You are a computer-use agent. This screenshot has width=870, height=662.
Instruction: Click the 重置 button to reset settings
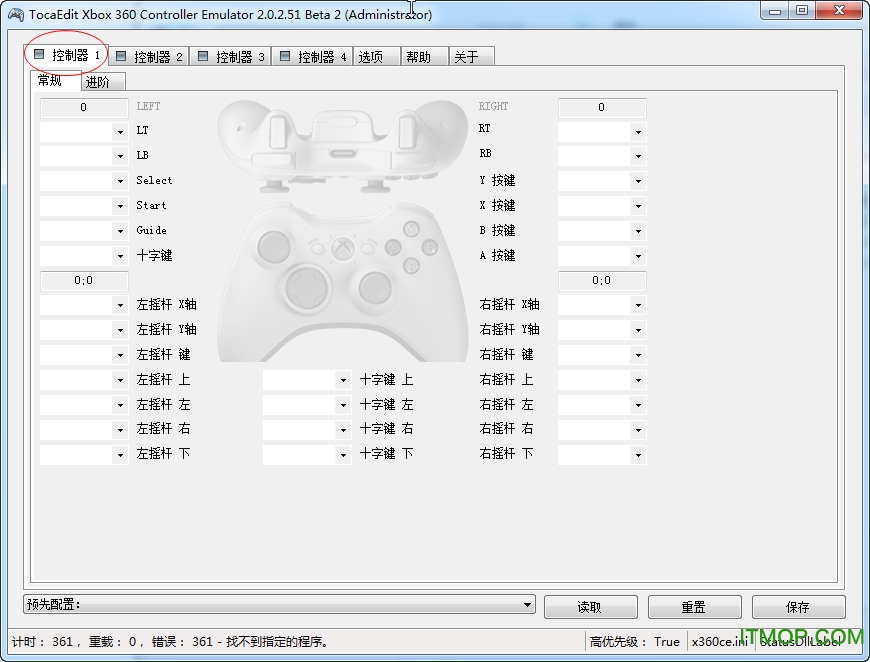pyautogui.click(x=694, y=607)
